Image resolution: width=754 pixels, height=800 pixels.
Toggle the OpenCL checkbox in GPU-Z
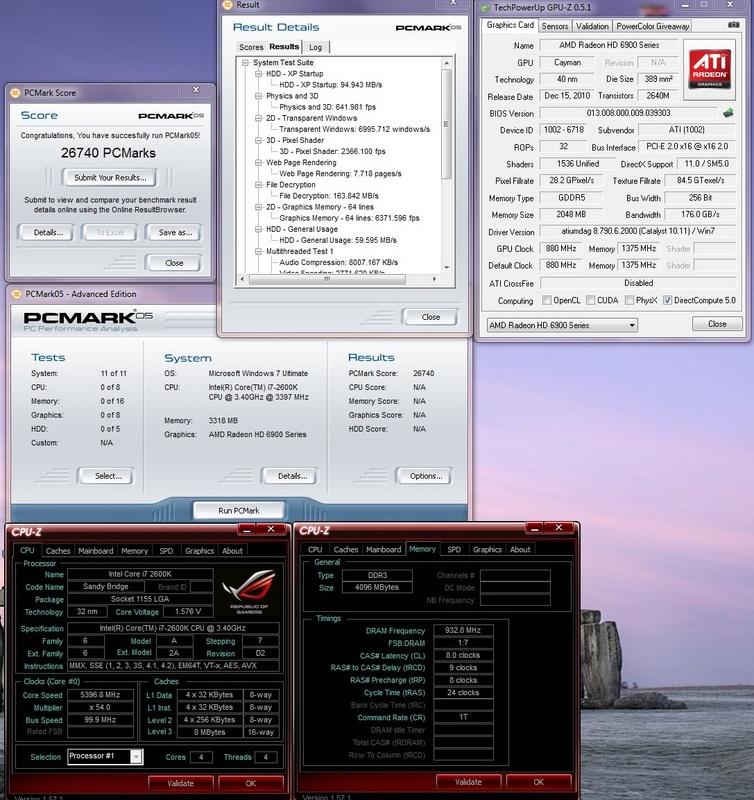tap(547, 300)
